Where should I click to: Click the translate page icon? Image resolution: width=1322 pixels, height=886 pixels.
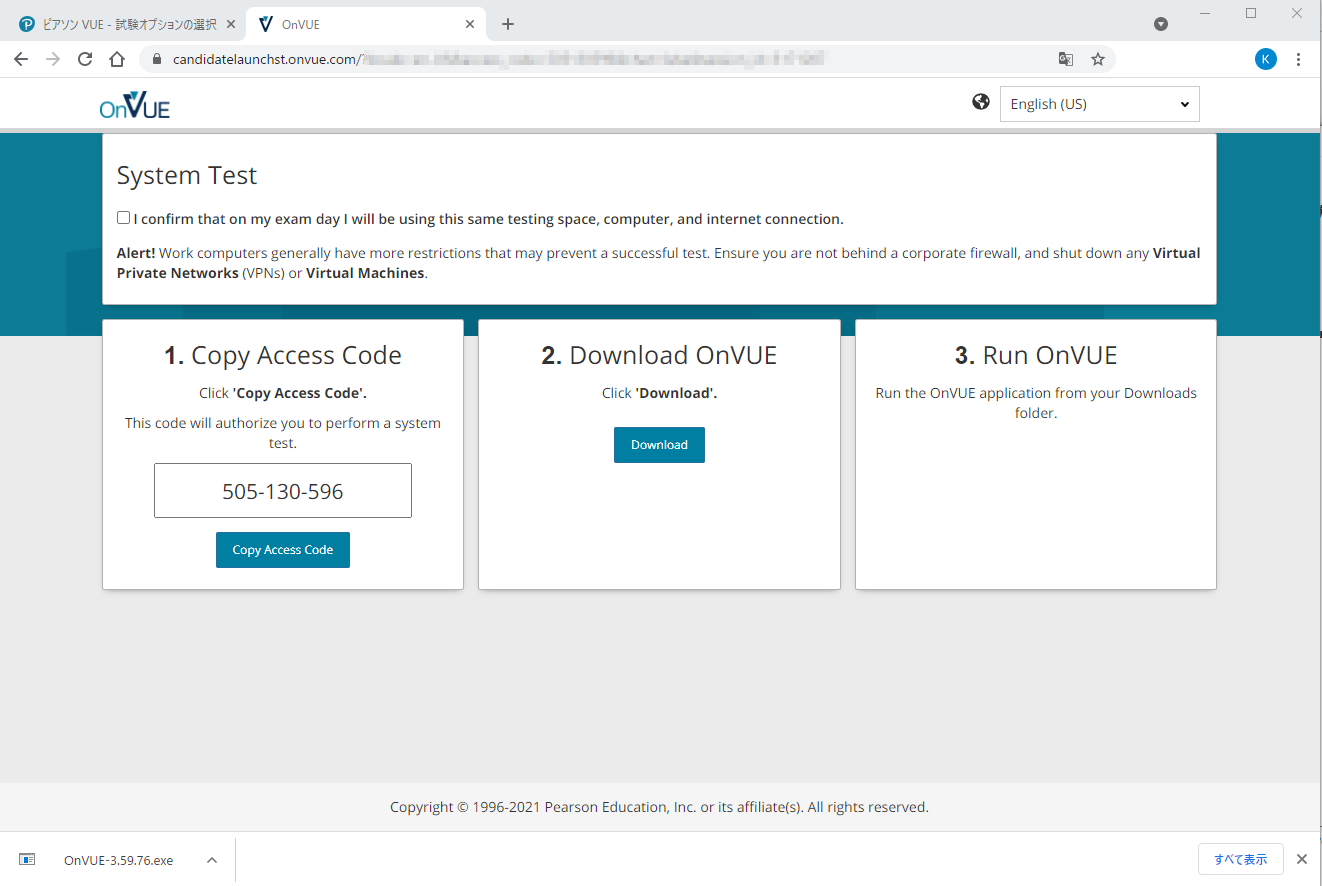pyautogui.click(x=1066, y=59)
